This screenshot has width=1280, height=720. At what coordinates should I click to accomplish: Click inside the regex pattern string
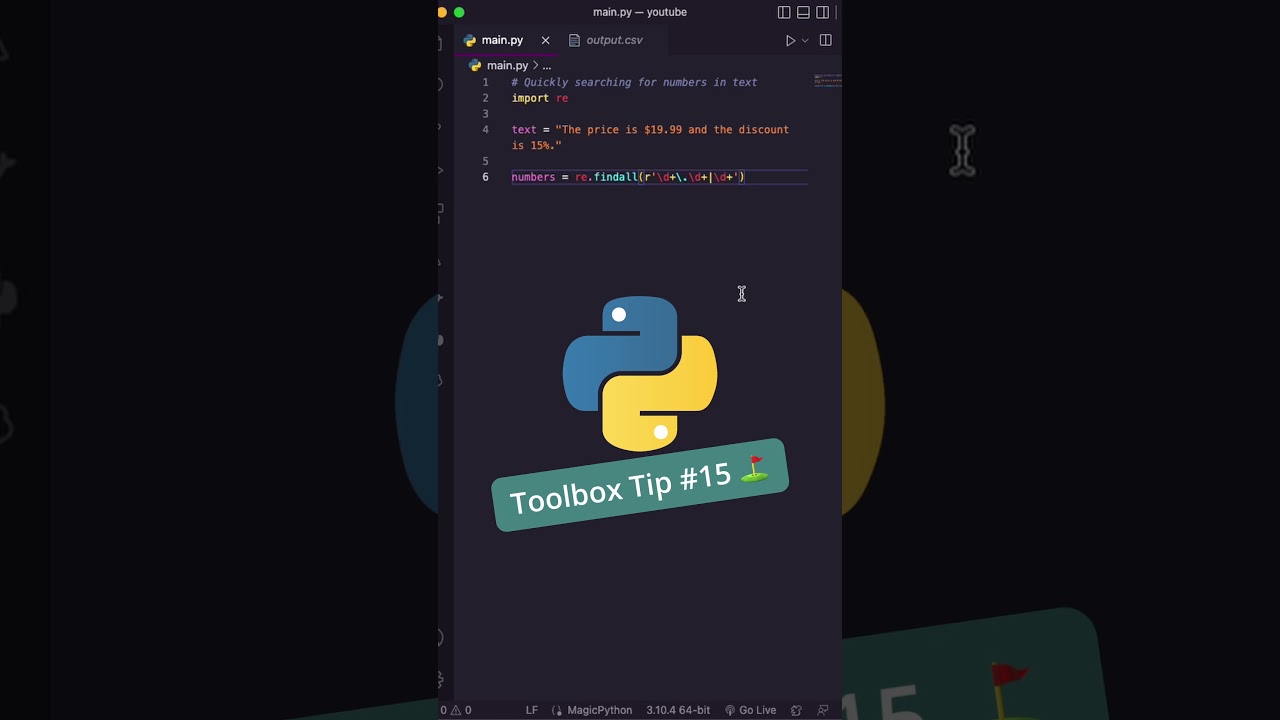(692, 177)
